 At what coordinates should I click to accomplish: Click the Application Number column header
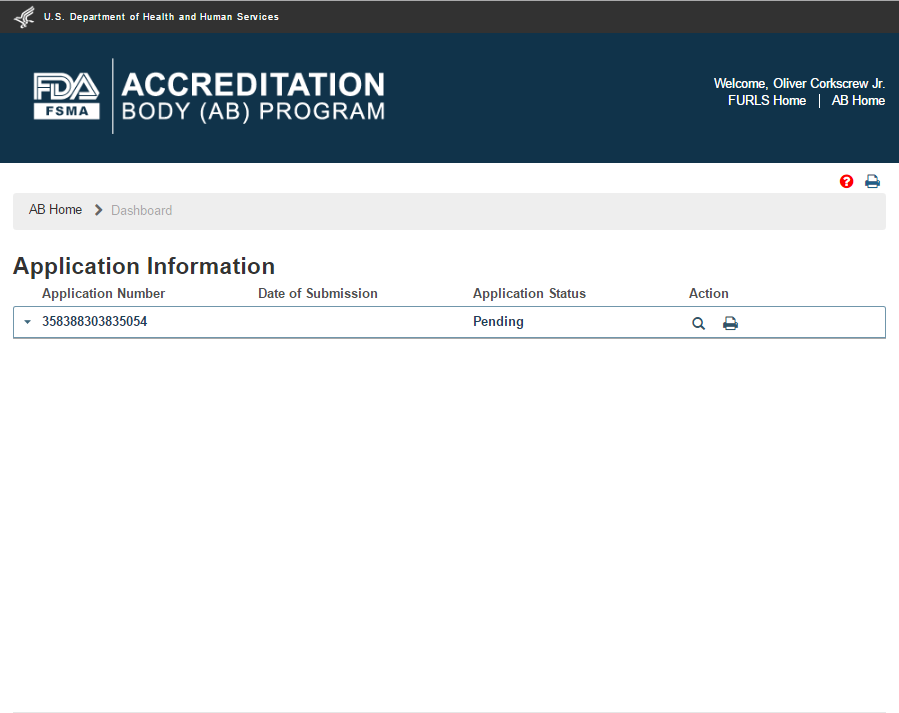(x=103, y=293)
